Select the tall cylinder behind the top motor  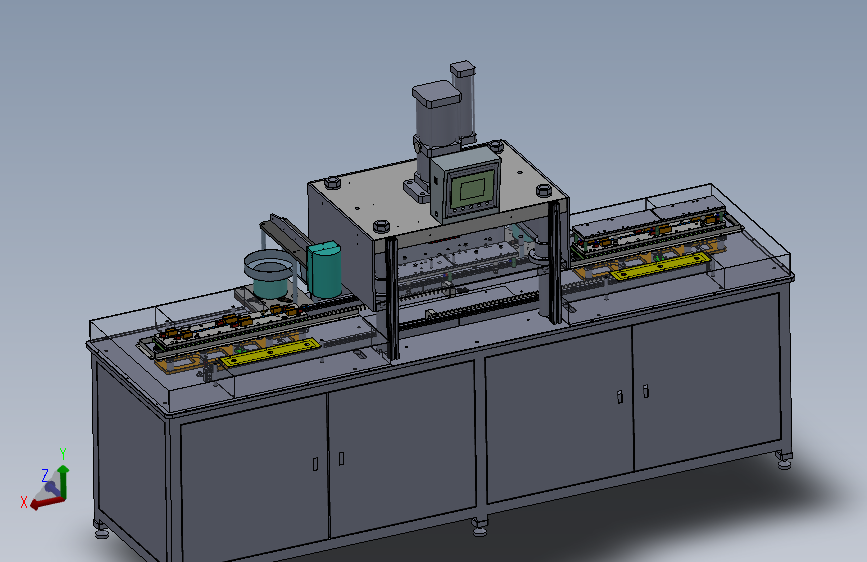pyautogui.click(x=464, y=101)
